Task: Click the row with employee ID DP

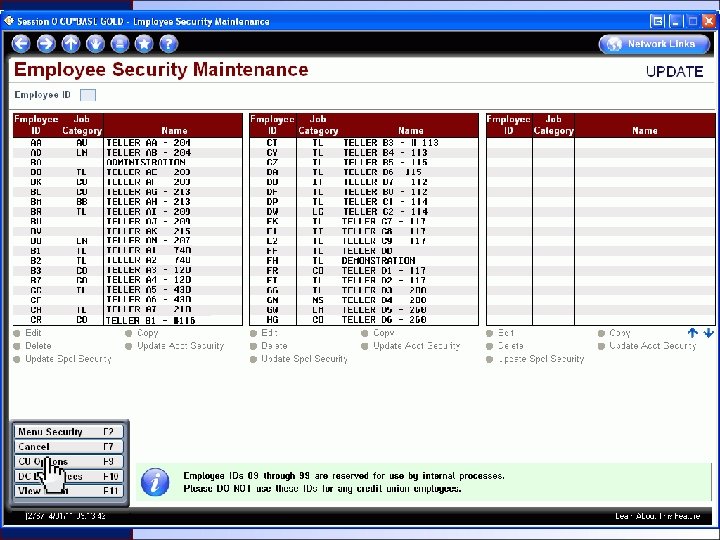Action: tap(364, 202)
